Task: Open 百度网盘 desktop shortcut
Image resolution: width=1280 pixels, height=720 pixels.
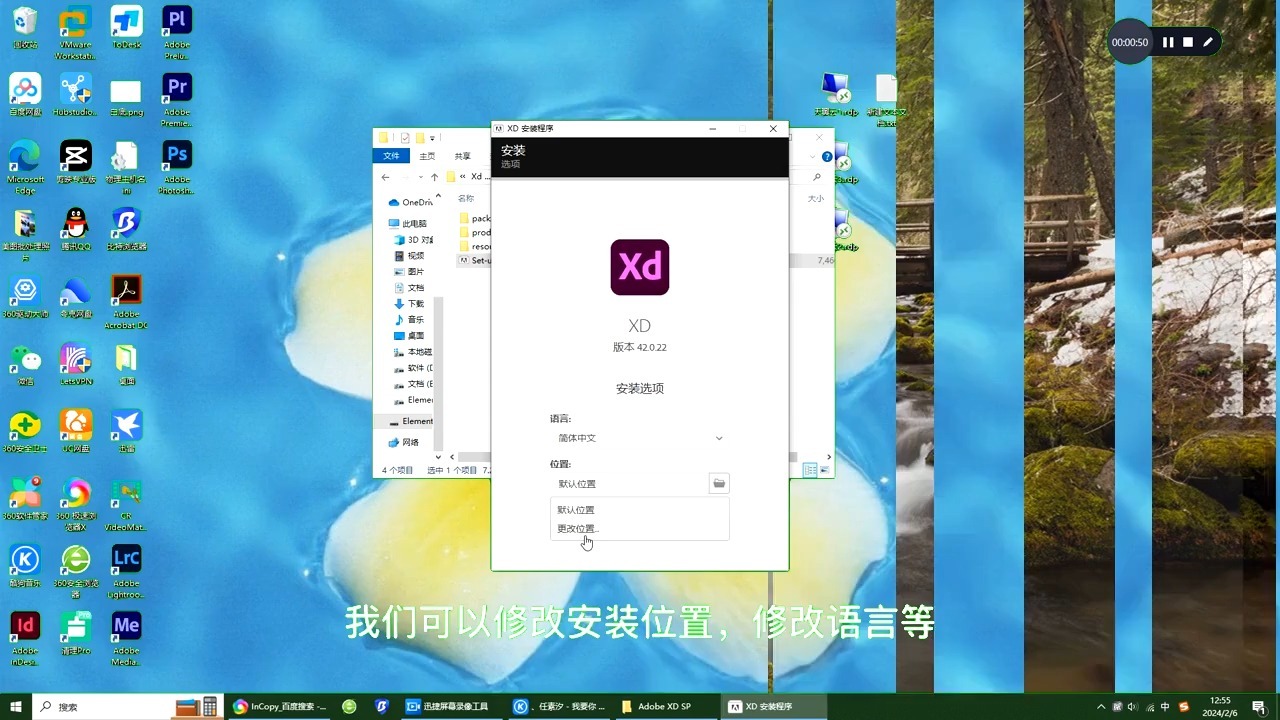Action: point(25,95)
